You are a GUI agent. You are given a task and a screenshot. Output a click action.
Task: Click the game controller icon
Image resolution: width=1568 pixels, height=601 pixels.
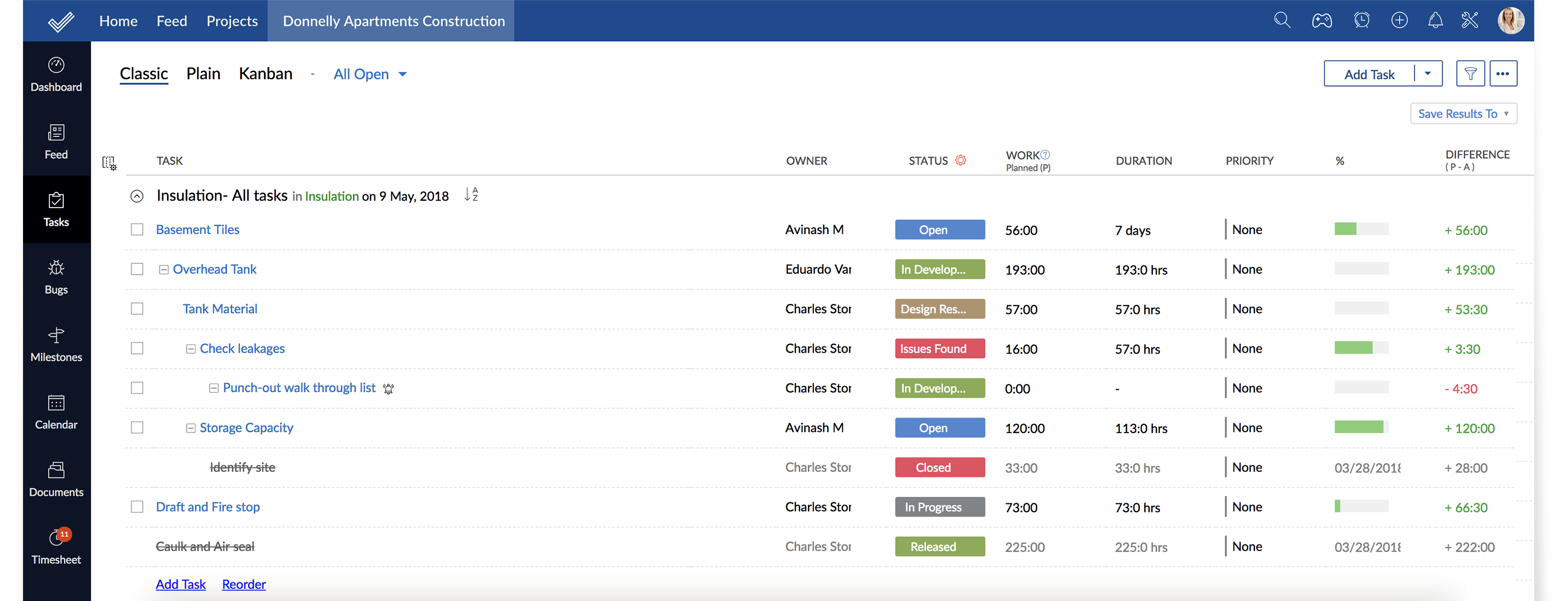pos(1322,20)
